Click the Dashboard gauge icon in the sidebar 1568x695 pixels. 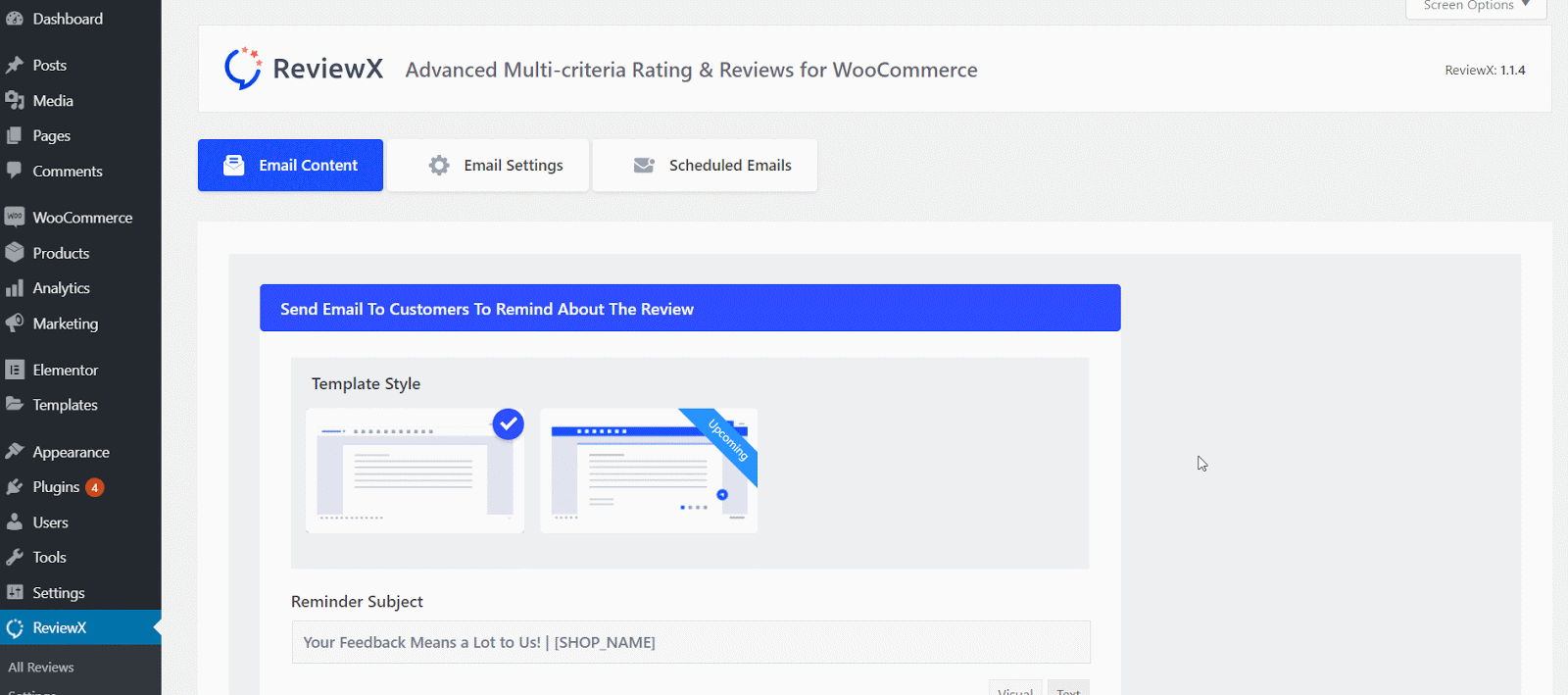tap(15, 19)
